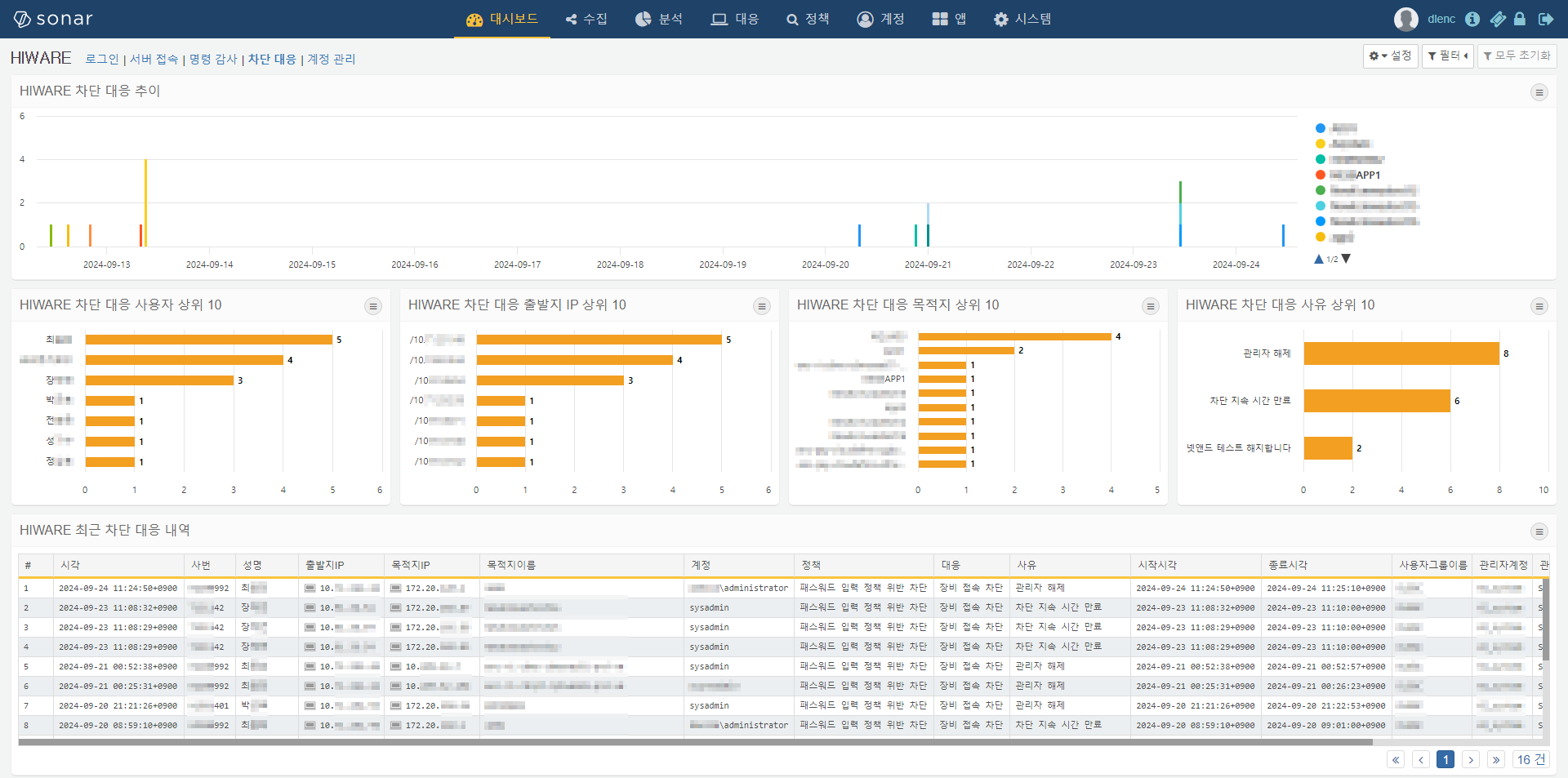Go to next legend page arrow
Image resolution: width=1568 pixels, height=778 pixels.
point(1346,259)
